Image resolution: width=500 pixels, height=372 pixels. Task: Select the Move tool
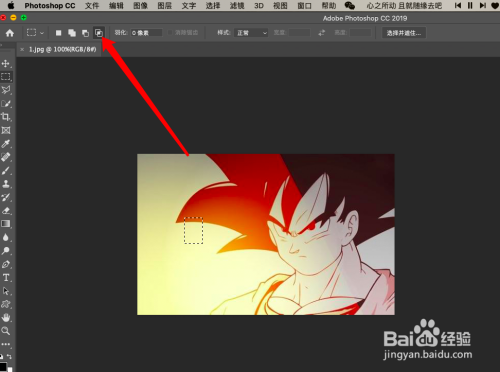[x=6, y=63]
